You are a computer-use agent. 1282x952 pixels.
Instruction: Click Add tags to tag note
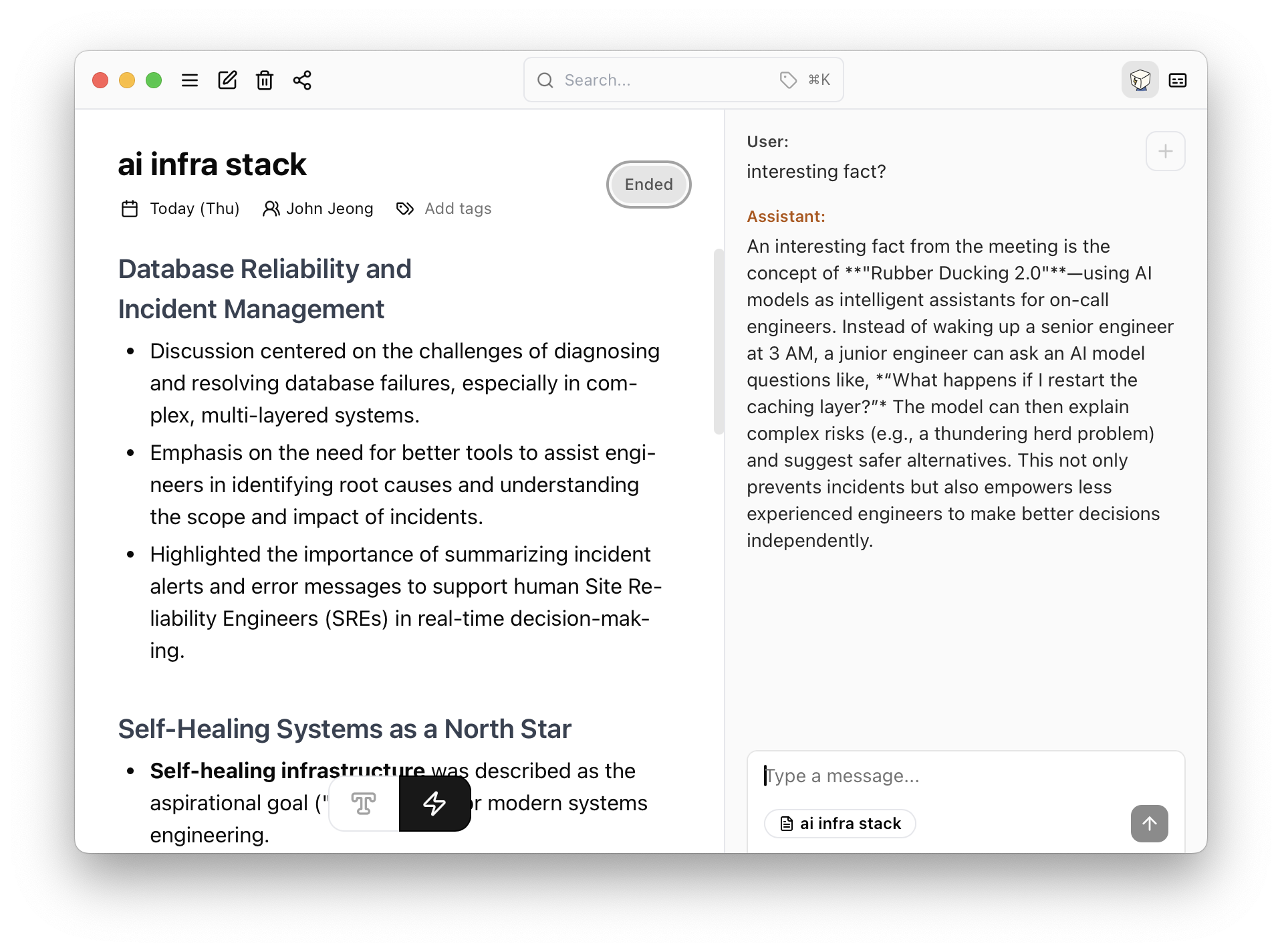(458, 209)
